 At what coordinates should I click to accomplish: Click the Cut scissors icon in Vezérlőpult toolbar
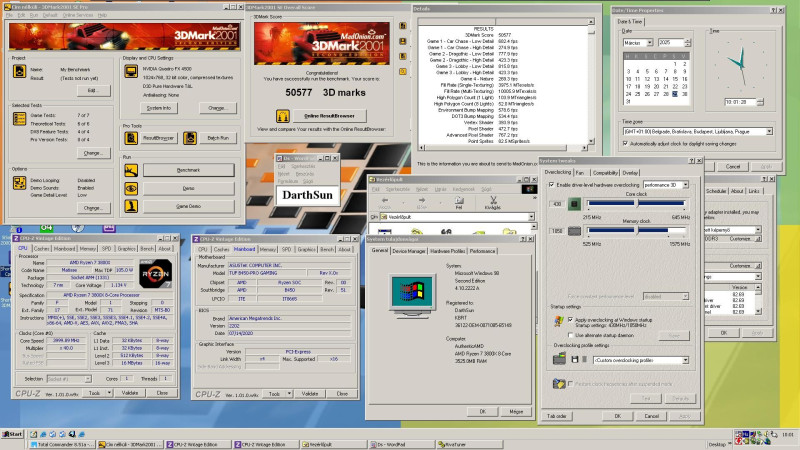[493, 203]
